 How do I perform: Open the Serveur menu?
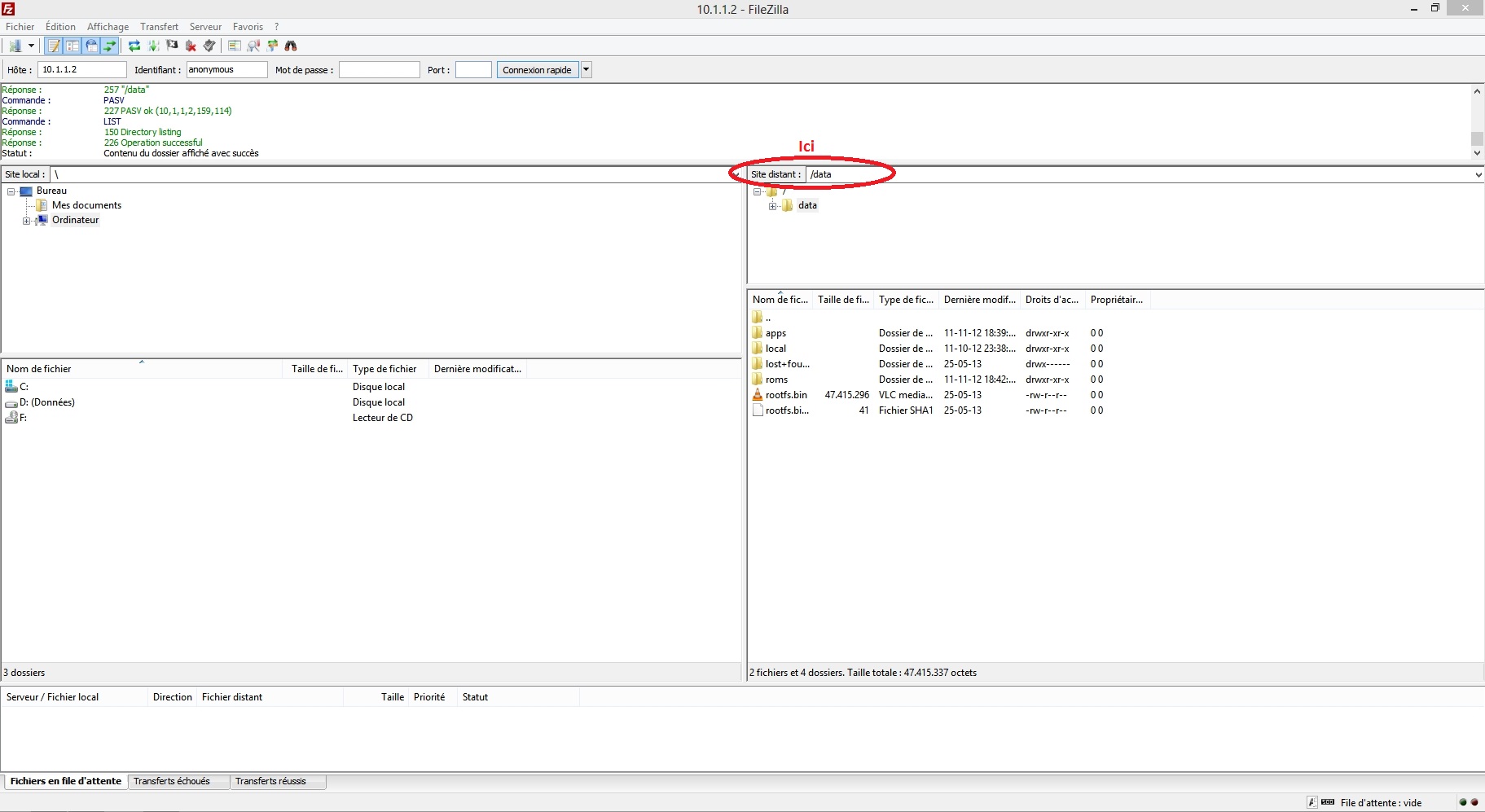(205, 27)
